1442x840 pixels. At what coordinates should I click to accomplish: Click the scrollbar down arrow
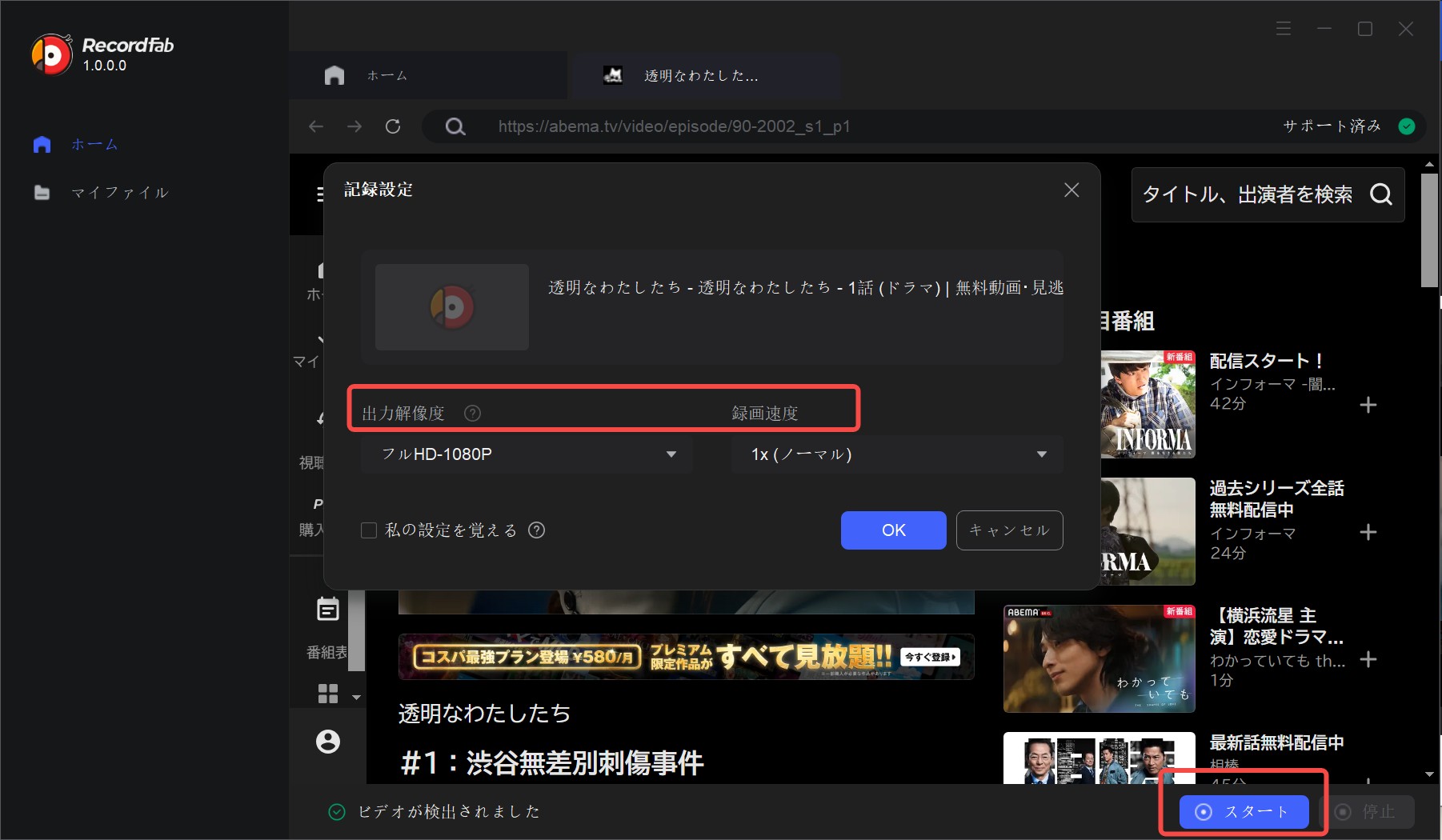pos(1430,774)
